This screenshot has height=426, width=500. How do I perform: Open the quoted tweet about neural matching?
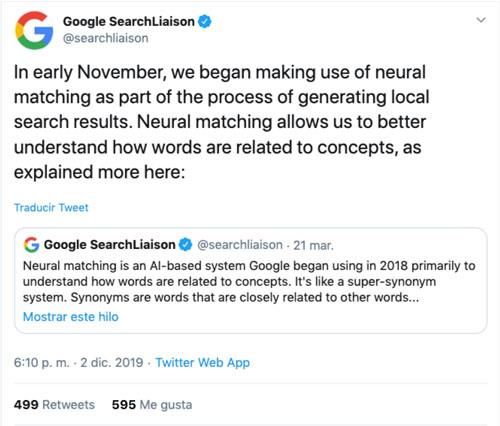251,281
